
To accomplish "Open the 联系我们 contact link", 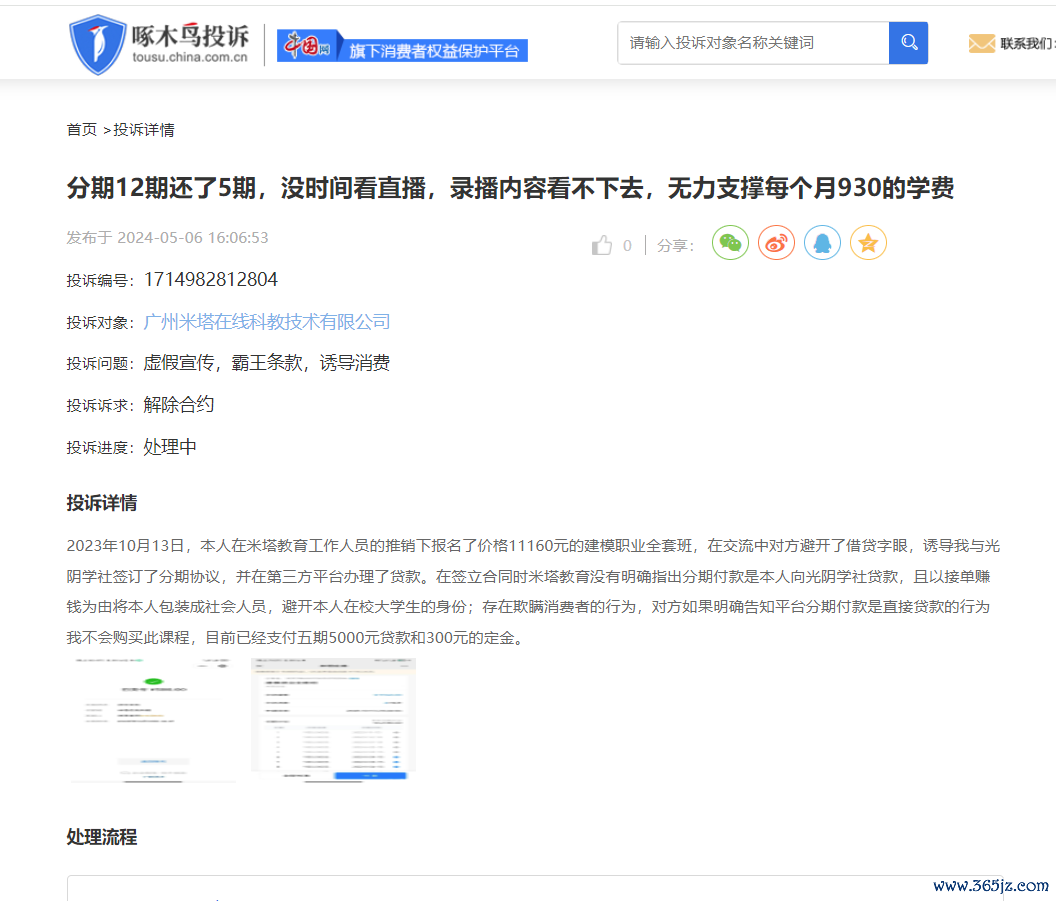I will coord(1026,43).
